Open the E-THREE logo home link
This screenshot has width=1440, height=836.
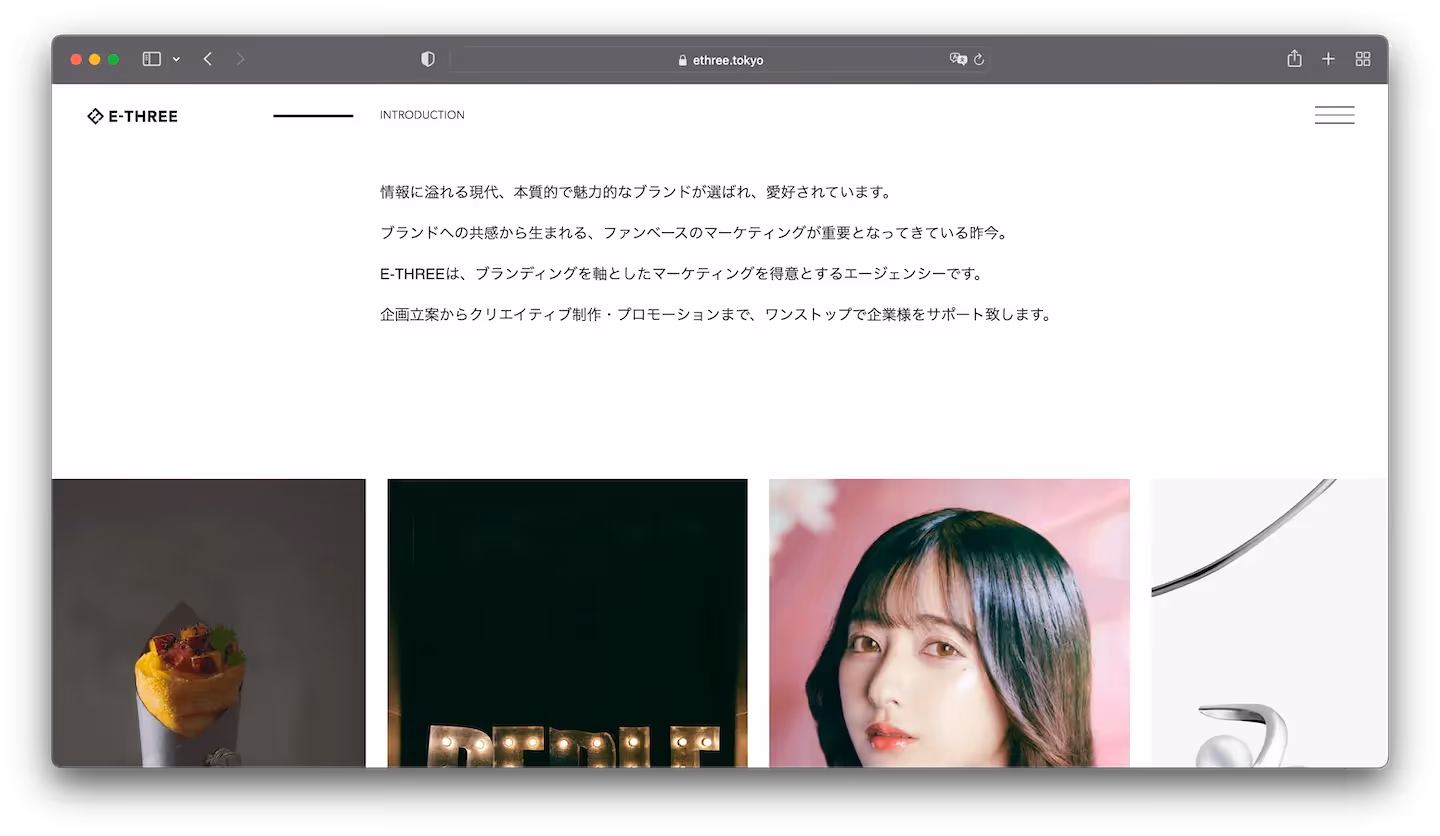(x=132, y=116)
